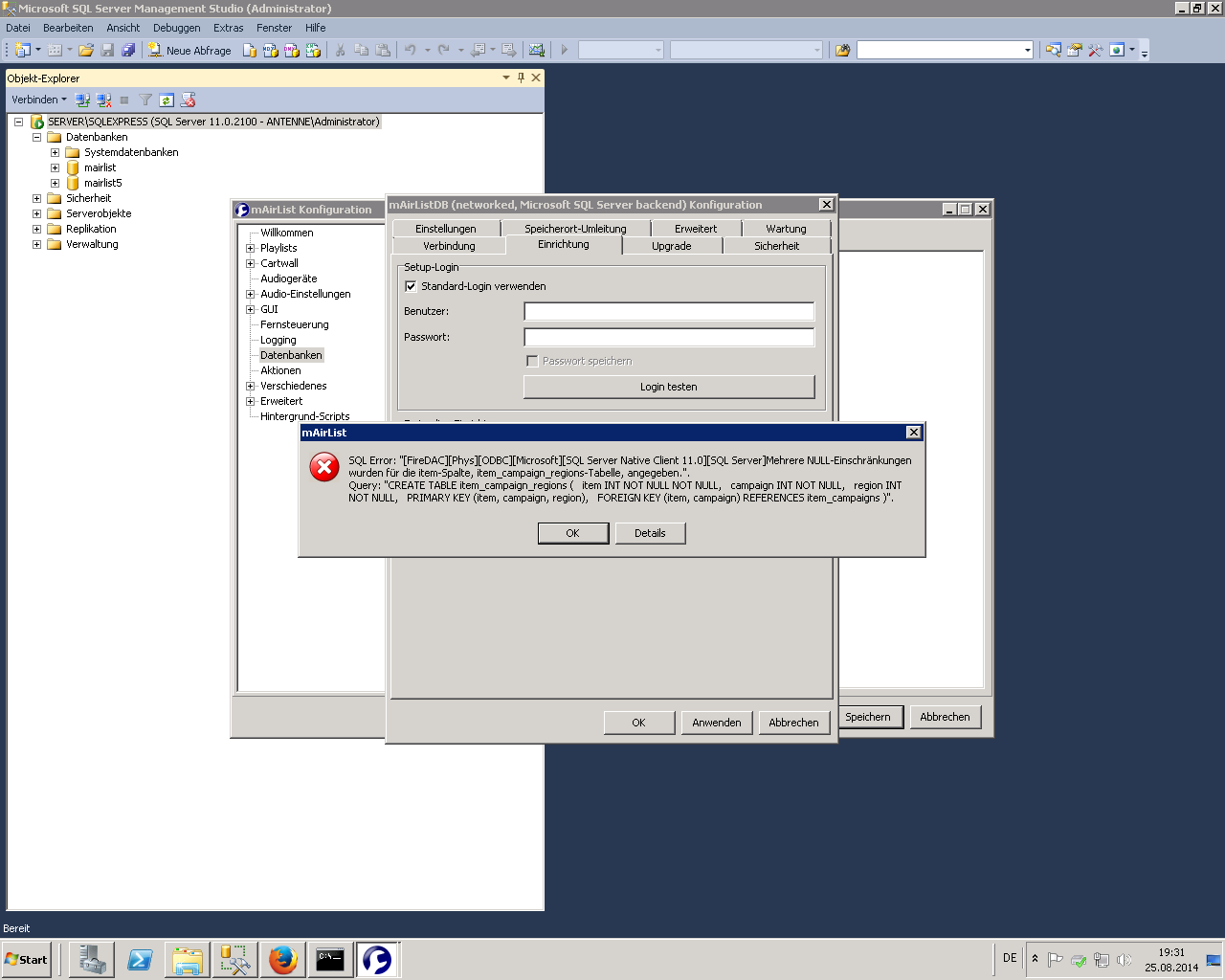
Task: Click the XMLA query toolbar icon
Action: point(313,50)
